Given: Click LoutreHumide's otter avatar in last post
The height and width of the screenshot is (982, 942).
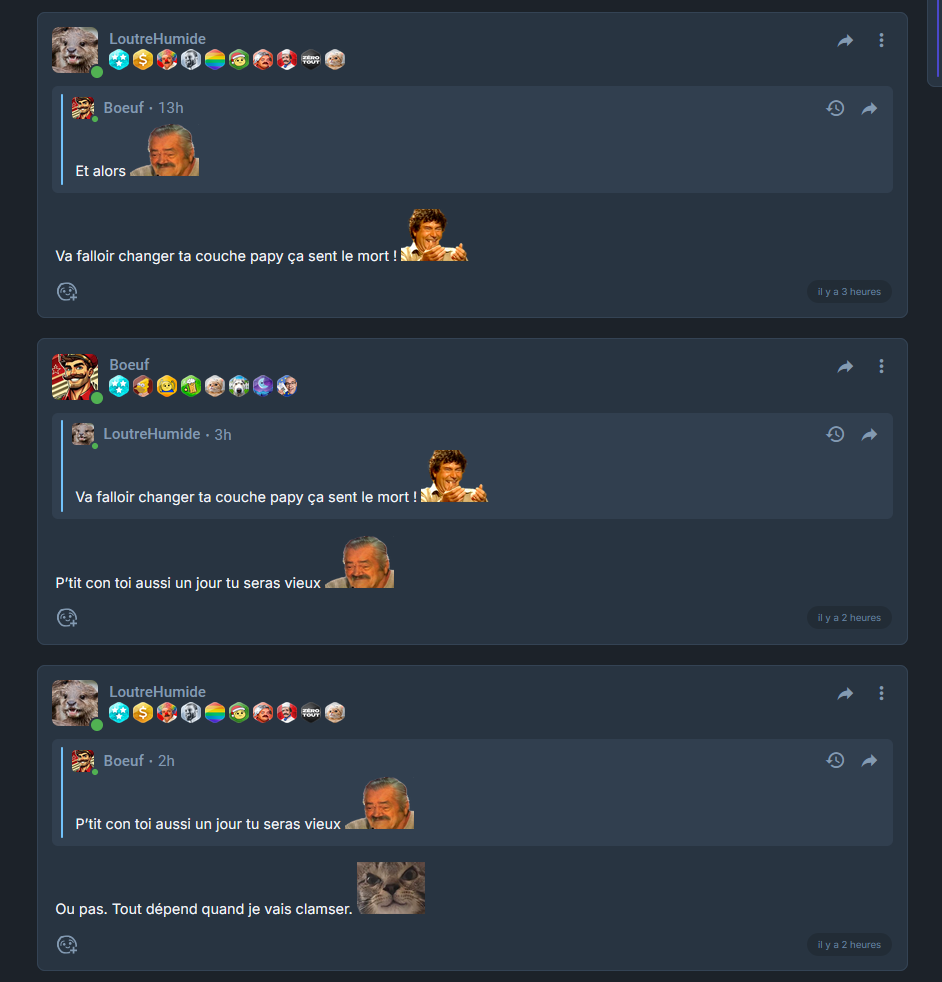Looking at the screenshot, I should pos(75,703).
